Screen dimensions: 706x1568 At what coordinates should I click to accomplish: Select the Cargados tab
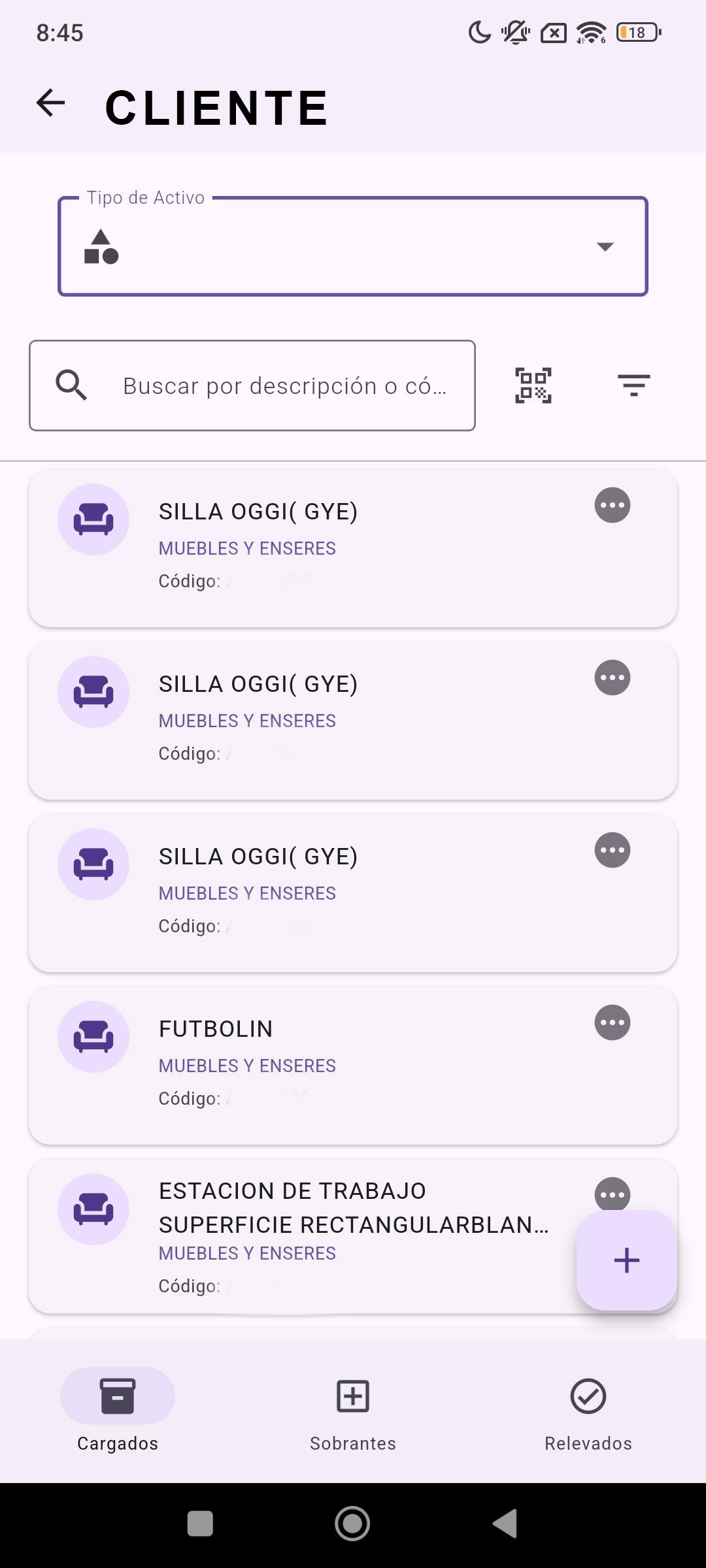[x=118, y=1411]
